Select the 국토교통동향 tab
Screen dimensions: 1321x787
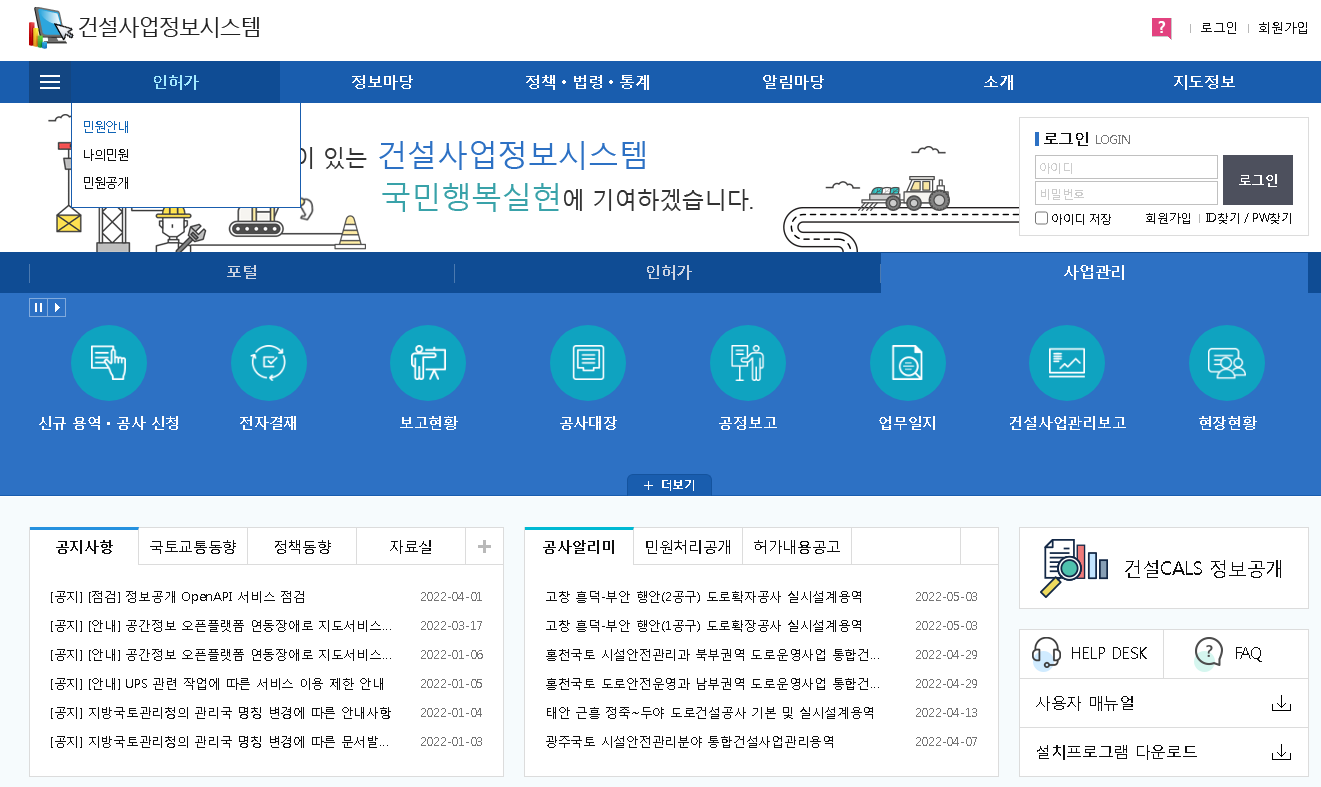[193, 547]
